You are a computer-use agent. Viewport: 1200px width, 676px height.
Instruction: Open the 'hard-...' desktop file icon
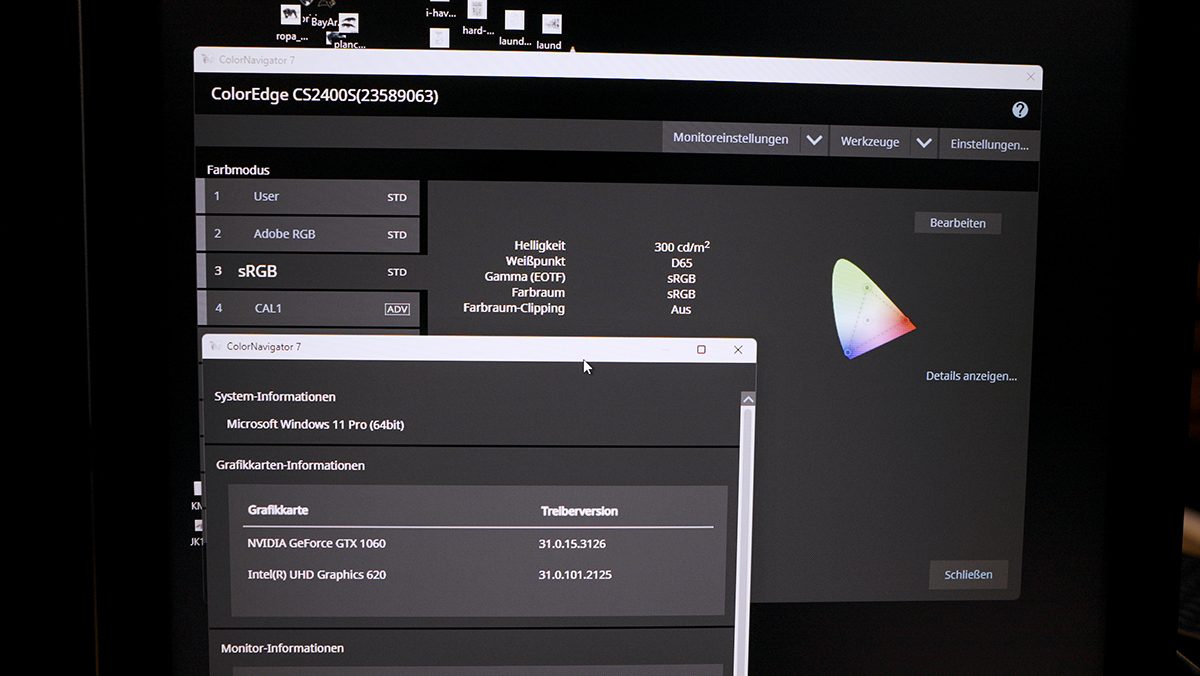point(477,11)
